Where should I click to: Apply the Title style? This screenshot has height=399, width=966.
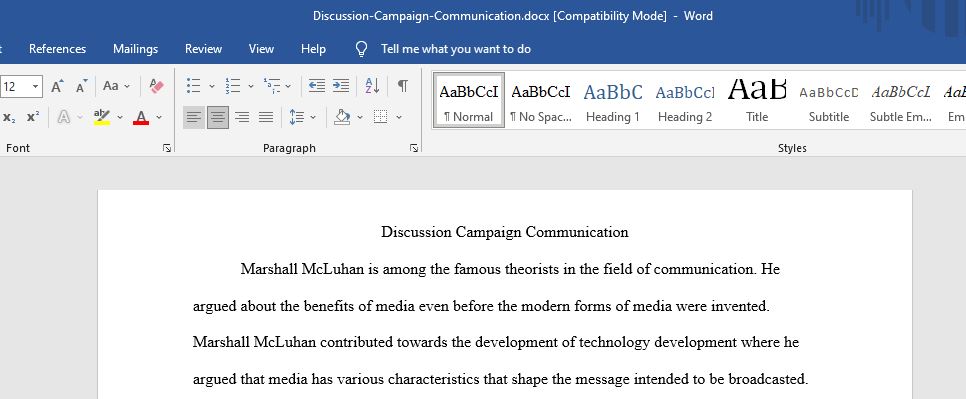pos(757,100)
